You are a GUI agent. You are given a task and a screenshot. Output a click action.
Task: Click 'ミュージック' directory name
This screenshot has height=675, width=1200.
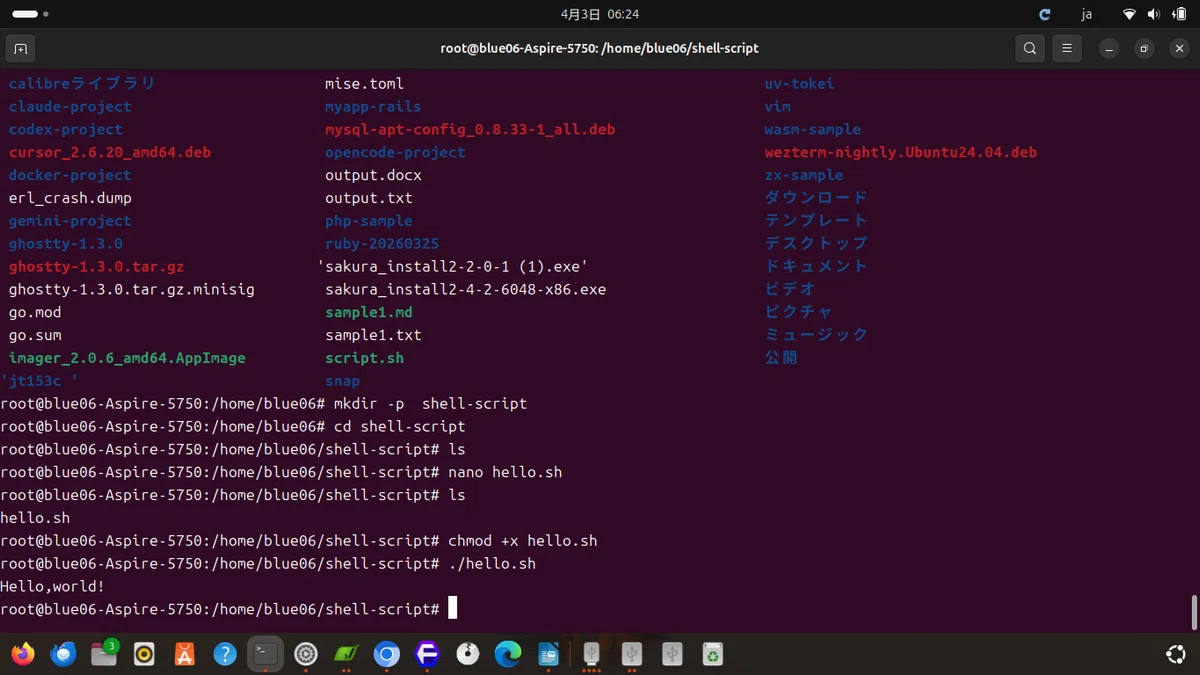tap(816, 335)
